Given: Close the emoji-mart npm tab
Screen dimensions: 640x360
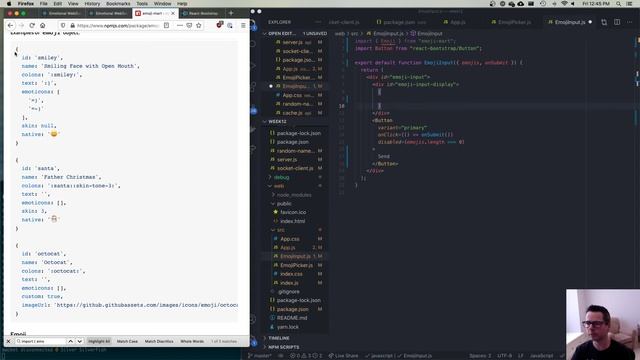Looking at the screenshot, I should point(173,13).
